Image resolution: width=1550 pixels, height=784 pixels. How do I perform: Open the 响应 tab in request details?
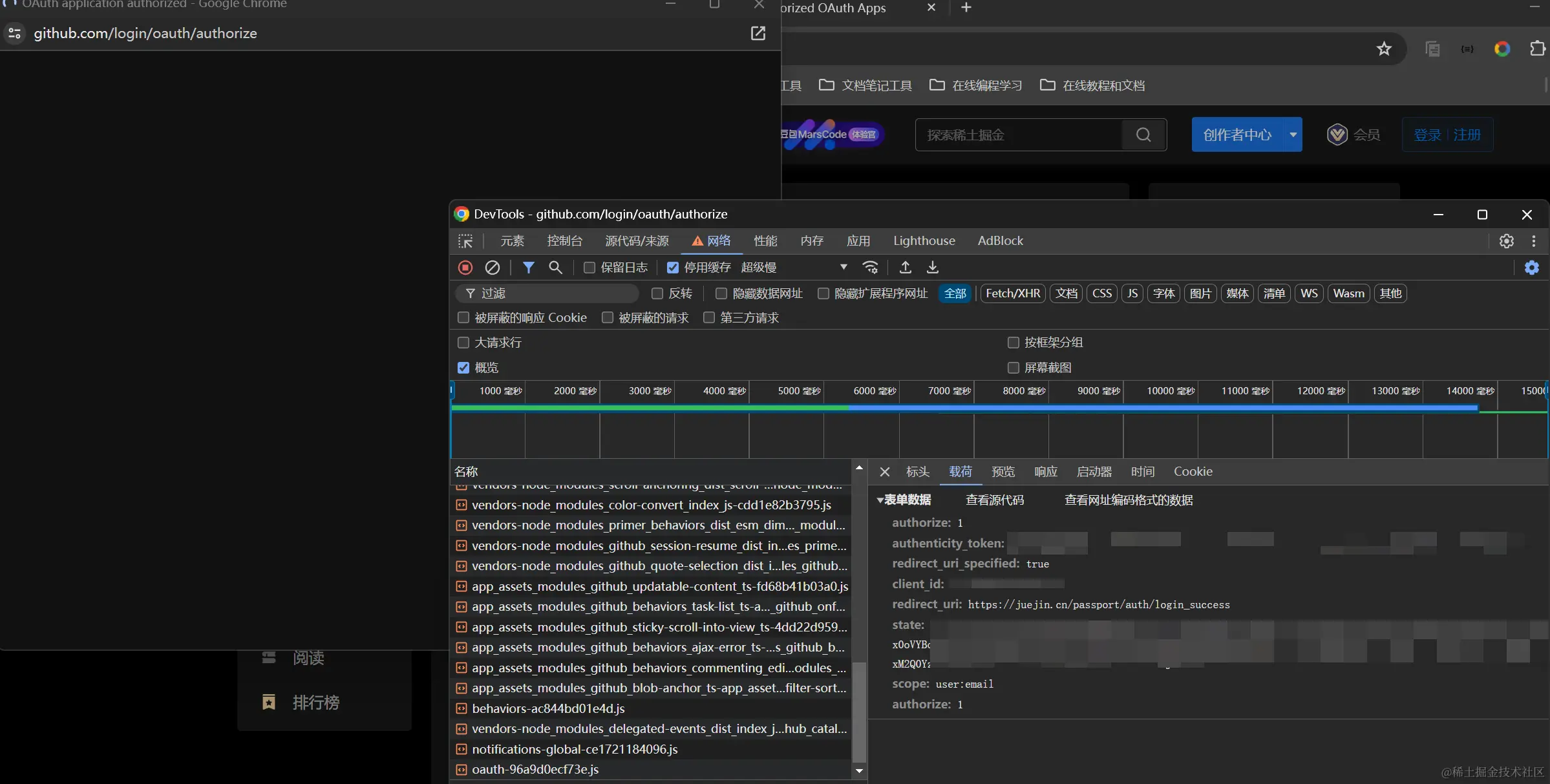1045,472
